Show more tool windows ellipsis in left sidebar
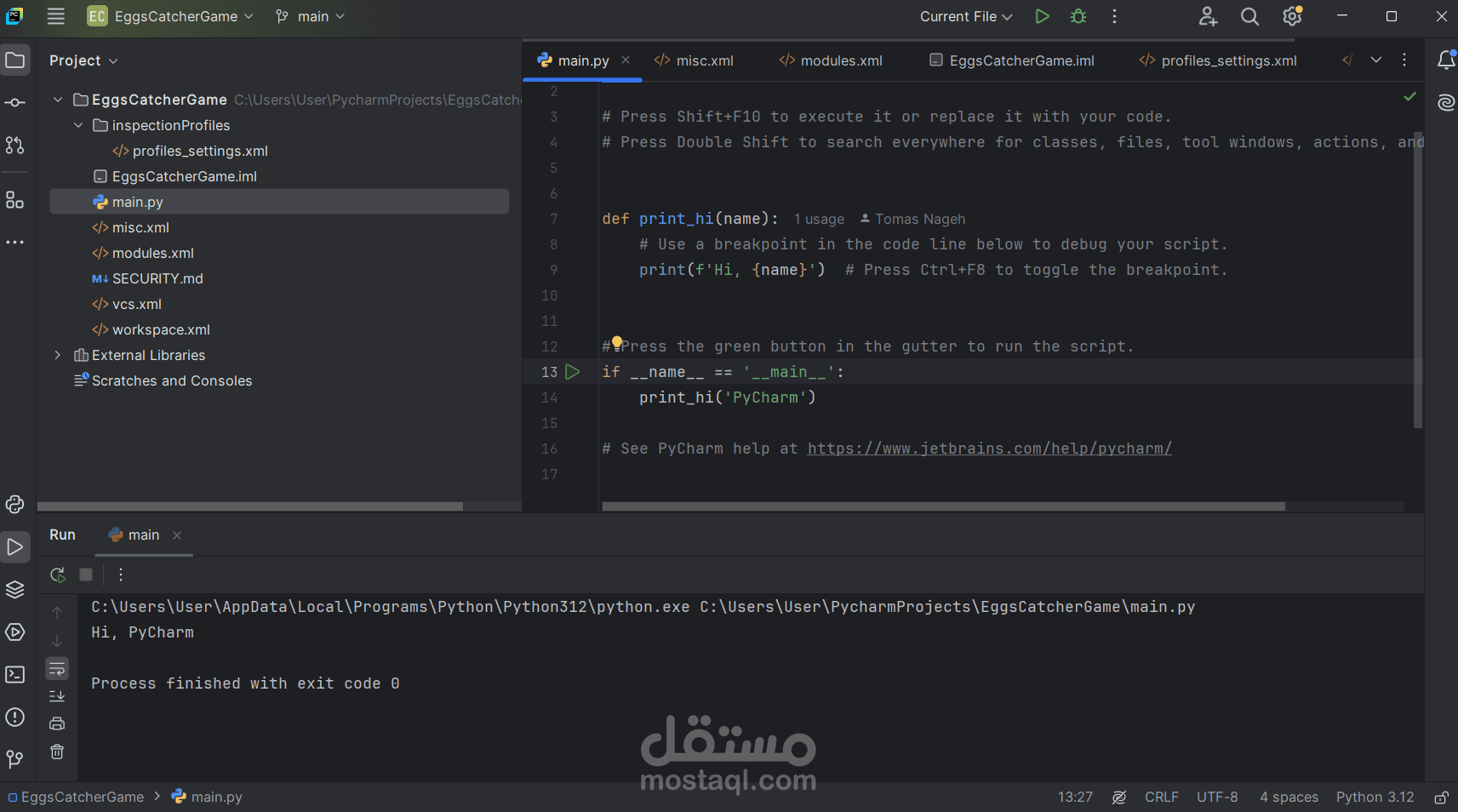The height and width of the screenshot is (812, 1458). click(15, 243)
